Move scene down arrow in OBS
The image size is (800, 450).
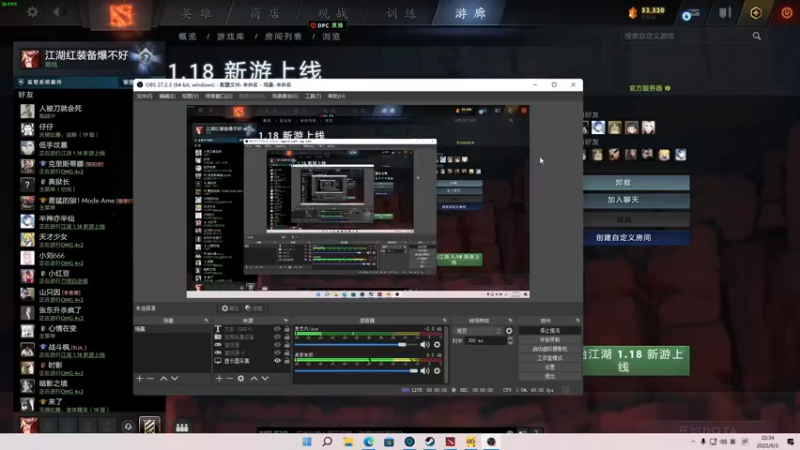[x=174, y=379]
